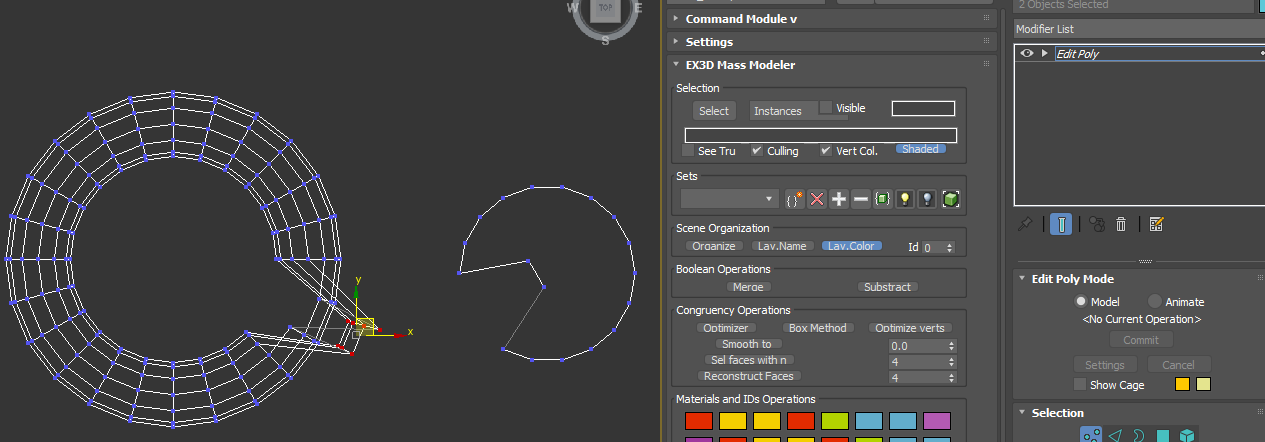The width and height of the screenshot is (1265, 442).
Task: Click the orange Show Cage color swatch
Action: click(x=1182, y=384)
